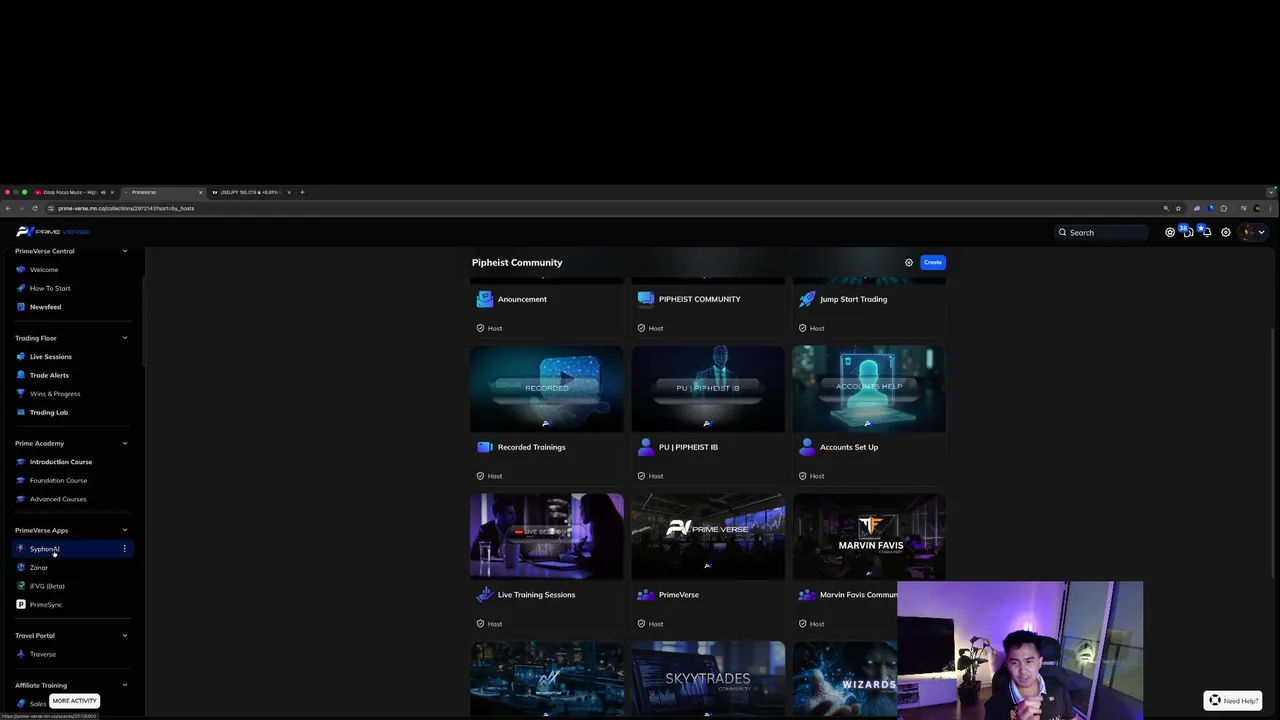Open the Trading Lab flask icon
This screenshot has height=720, width=1280.
(21, 412)
